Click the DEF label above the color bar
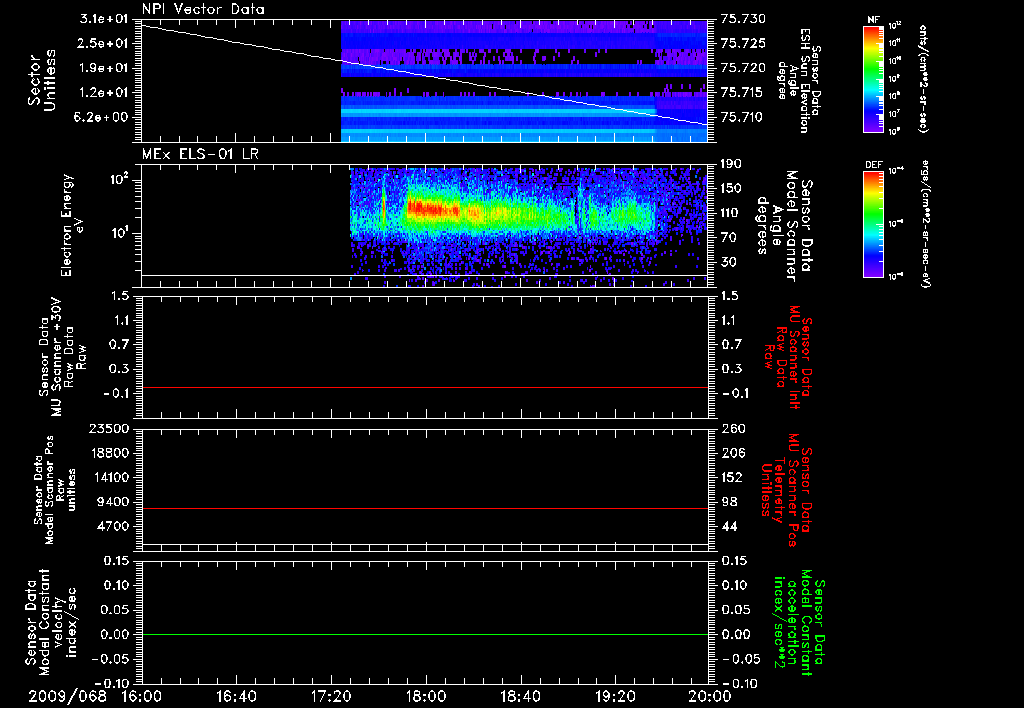The image size is (1024, 708). [x=874, y=165]
